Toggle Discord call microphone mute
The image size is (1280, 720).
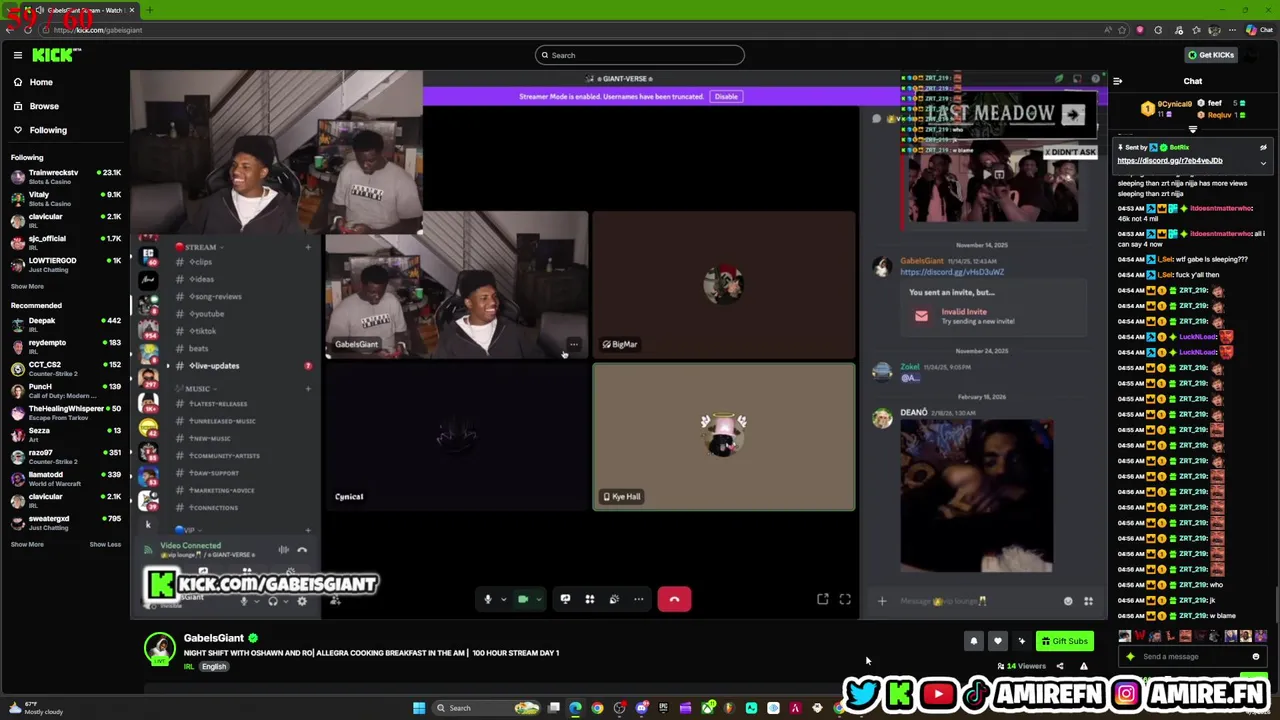click(487, 599)
